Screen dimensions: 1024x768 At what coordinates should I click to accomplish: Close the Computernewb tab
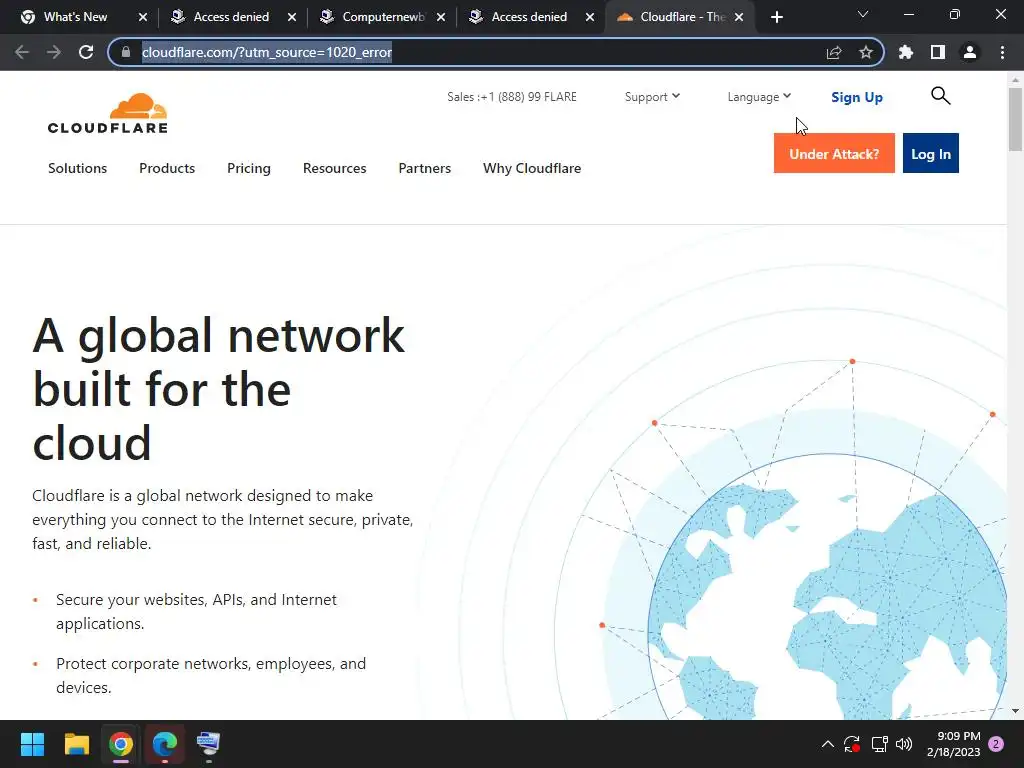(x=441, y=17)
